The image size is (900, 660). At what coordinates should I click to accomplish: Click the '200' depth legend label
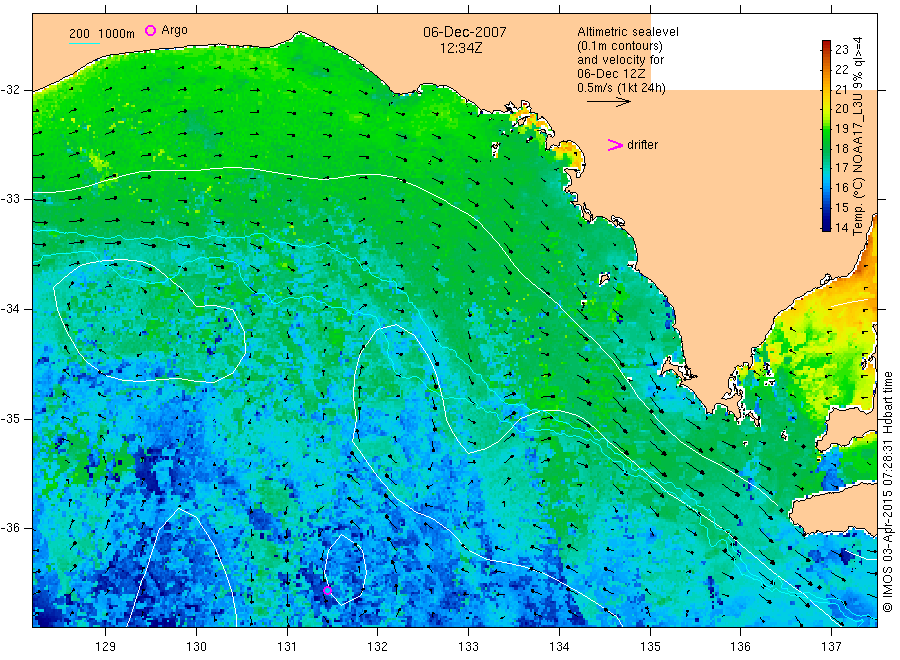pyautogui.click(x=79, y=34)
